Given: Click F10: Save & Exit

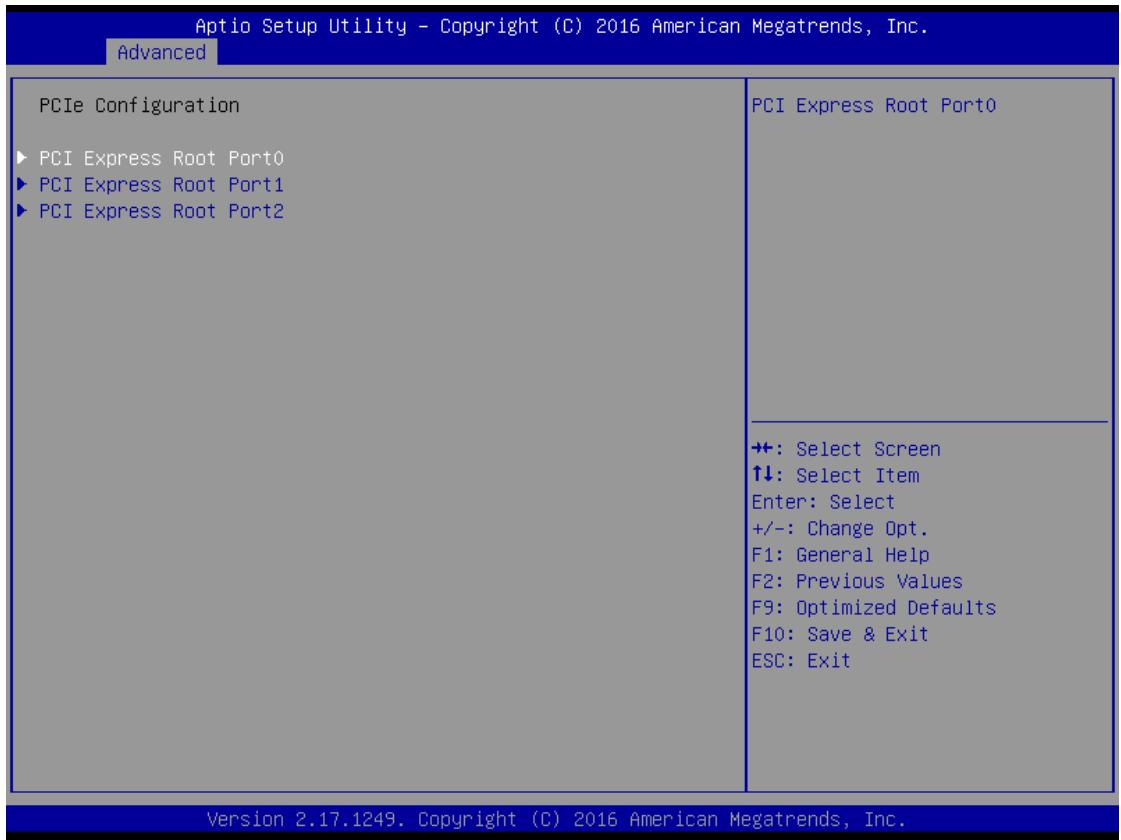Looking at the screenshot, I should point(840,634).
